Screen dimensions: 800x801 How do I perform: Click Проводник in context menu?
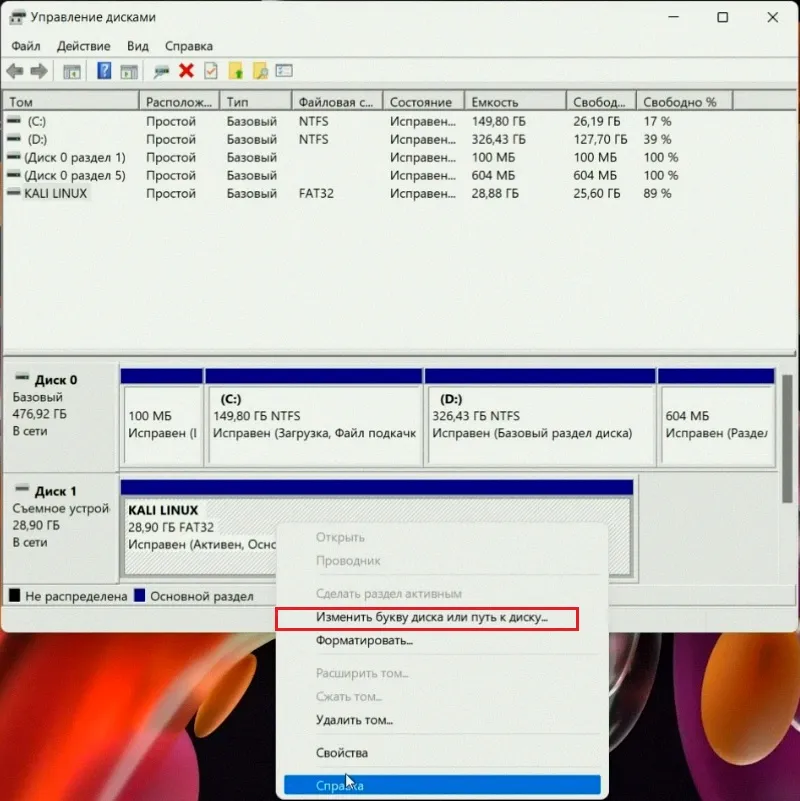[442, 560]
